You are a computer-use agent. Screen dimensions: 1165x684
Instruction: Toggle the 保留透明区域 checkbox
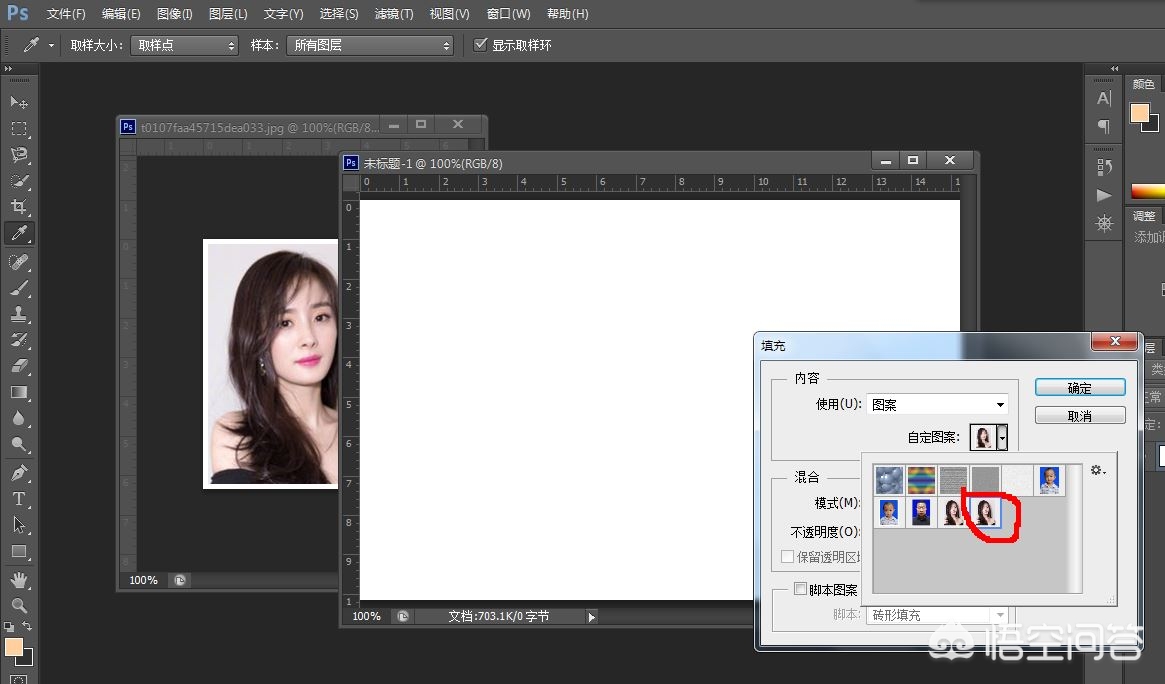[787, 556]
